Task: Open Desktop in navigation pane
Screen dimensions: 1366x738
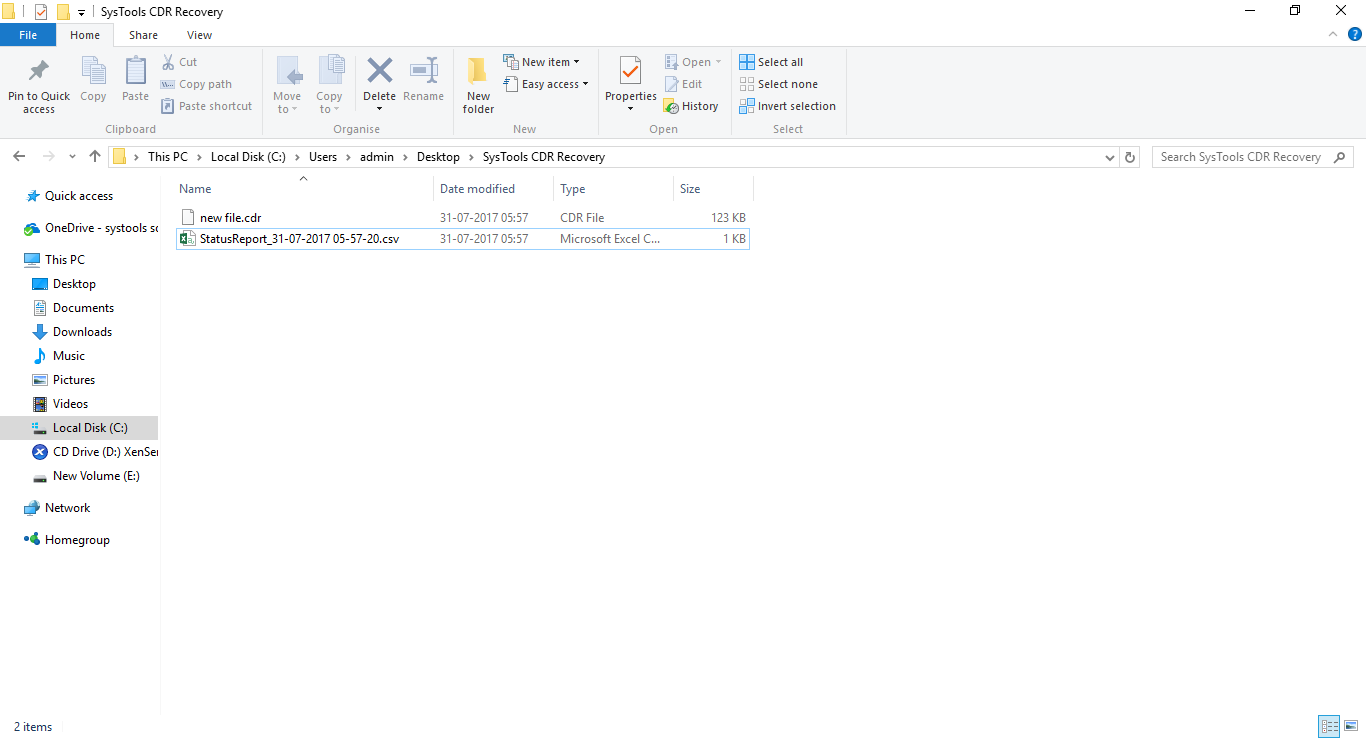Action: [x=74, y=284]
